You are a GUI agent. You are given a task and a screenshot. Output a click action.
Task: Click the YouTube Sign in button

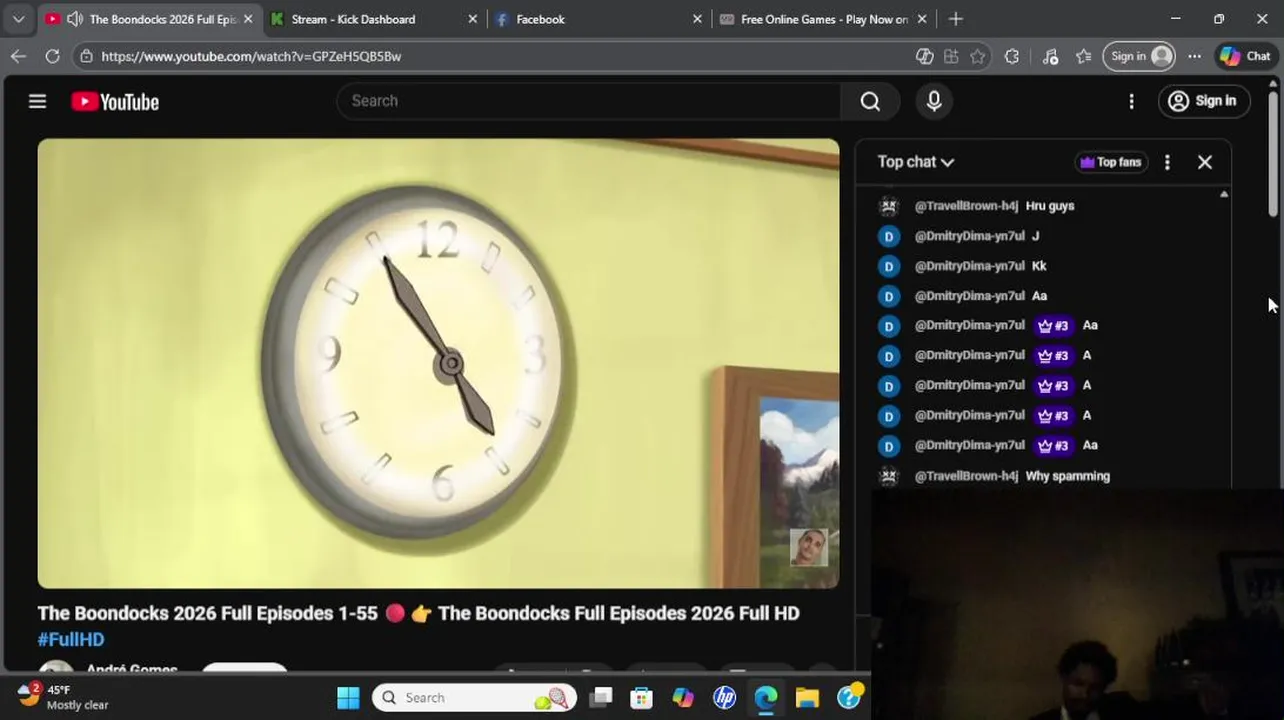pos(1203,101)
